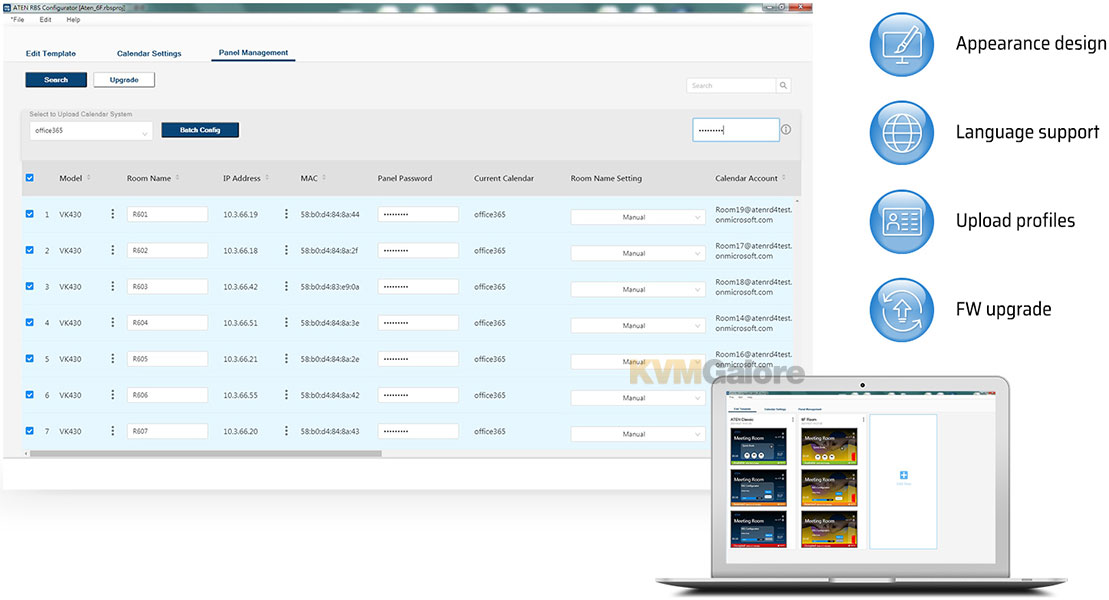Open IP options dots for 10.3.66.55
The image size is (1109, 600).
click(286, 395)
